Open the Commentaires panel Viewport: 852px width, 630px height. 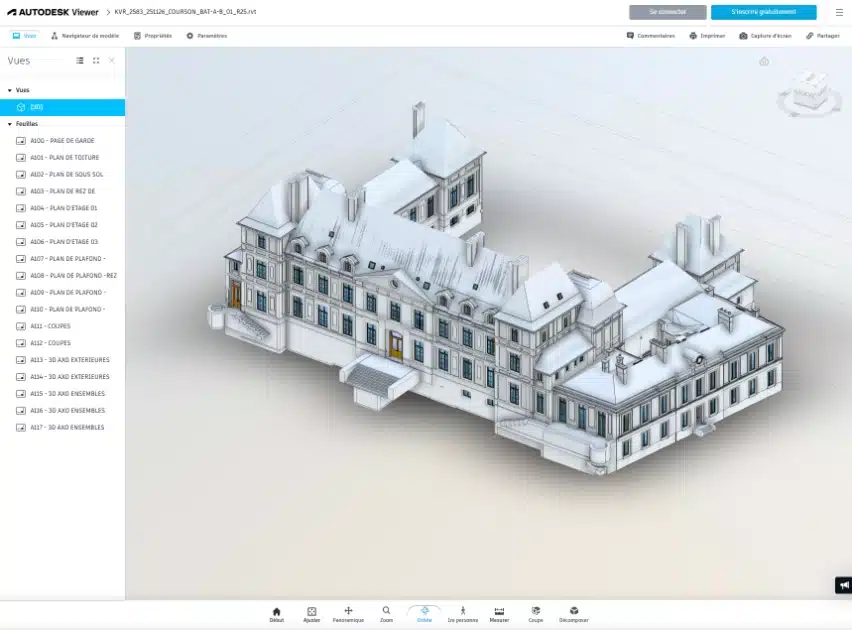pos(650,36)
